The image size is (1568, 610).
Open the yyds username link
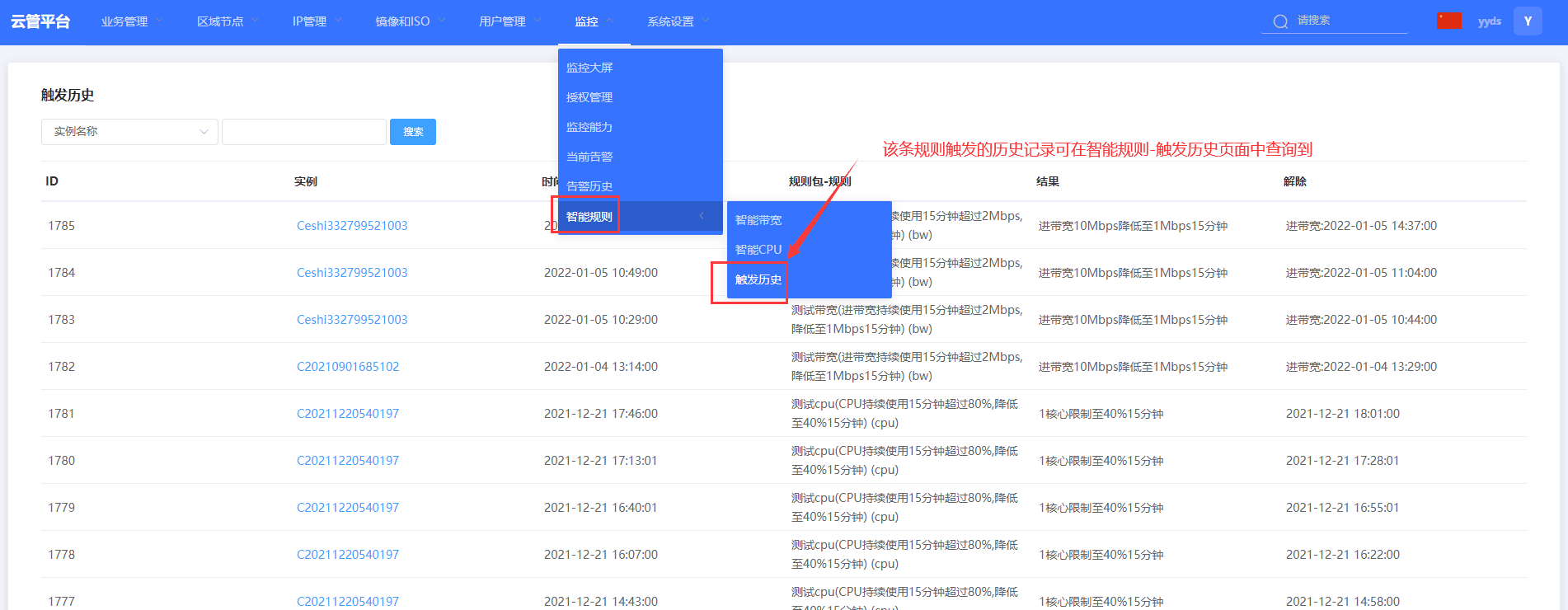[x=1489, y=21]
